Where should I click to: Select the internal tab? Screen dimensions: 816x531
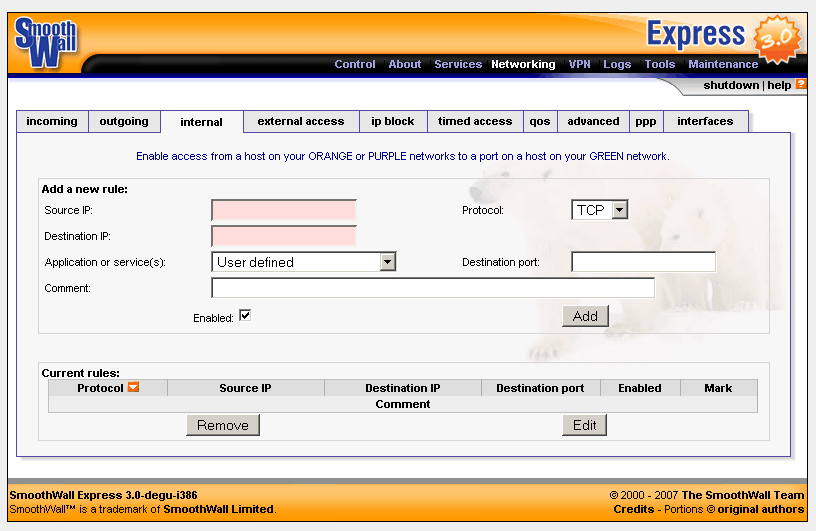201,122
